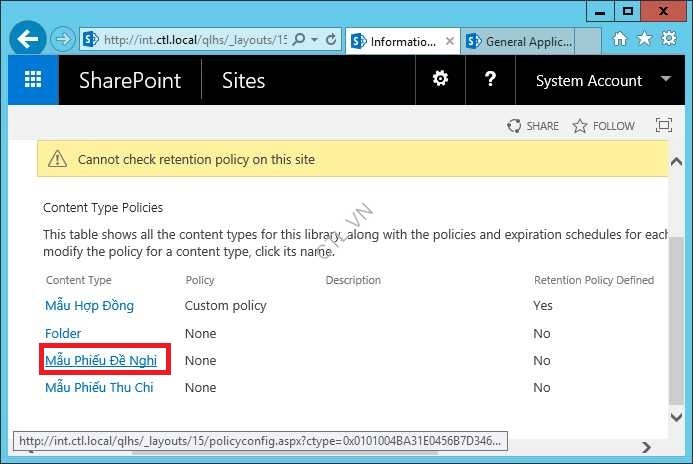Image resolution: width=693 pixels, height=464 pixels.
Task: Click the browser forward arrow button
Action: 62,40
